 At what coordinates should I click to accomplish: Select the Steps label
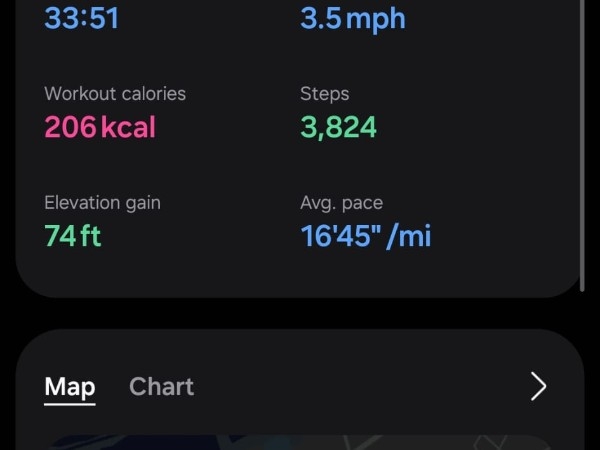pyautogui.click(x=325, y=94)
